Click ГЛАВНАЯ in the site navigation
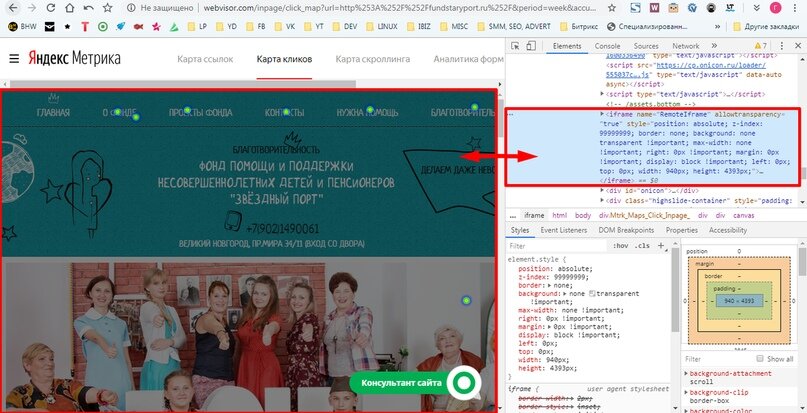The image size is (807, 413). tap(53, 112)
